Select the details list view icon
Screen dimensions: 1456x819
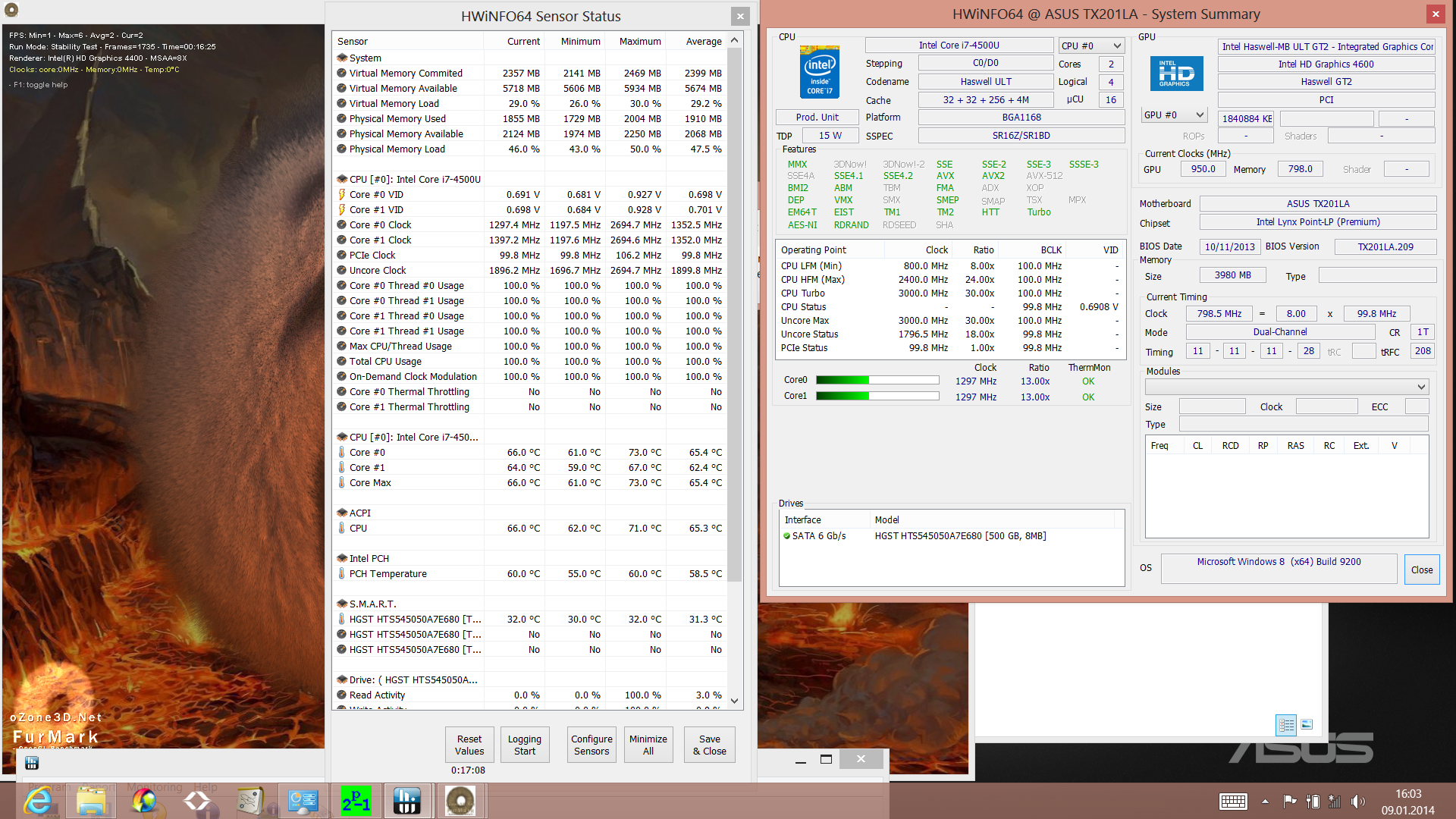tap(1286, 725)
